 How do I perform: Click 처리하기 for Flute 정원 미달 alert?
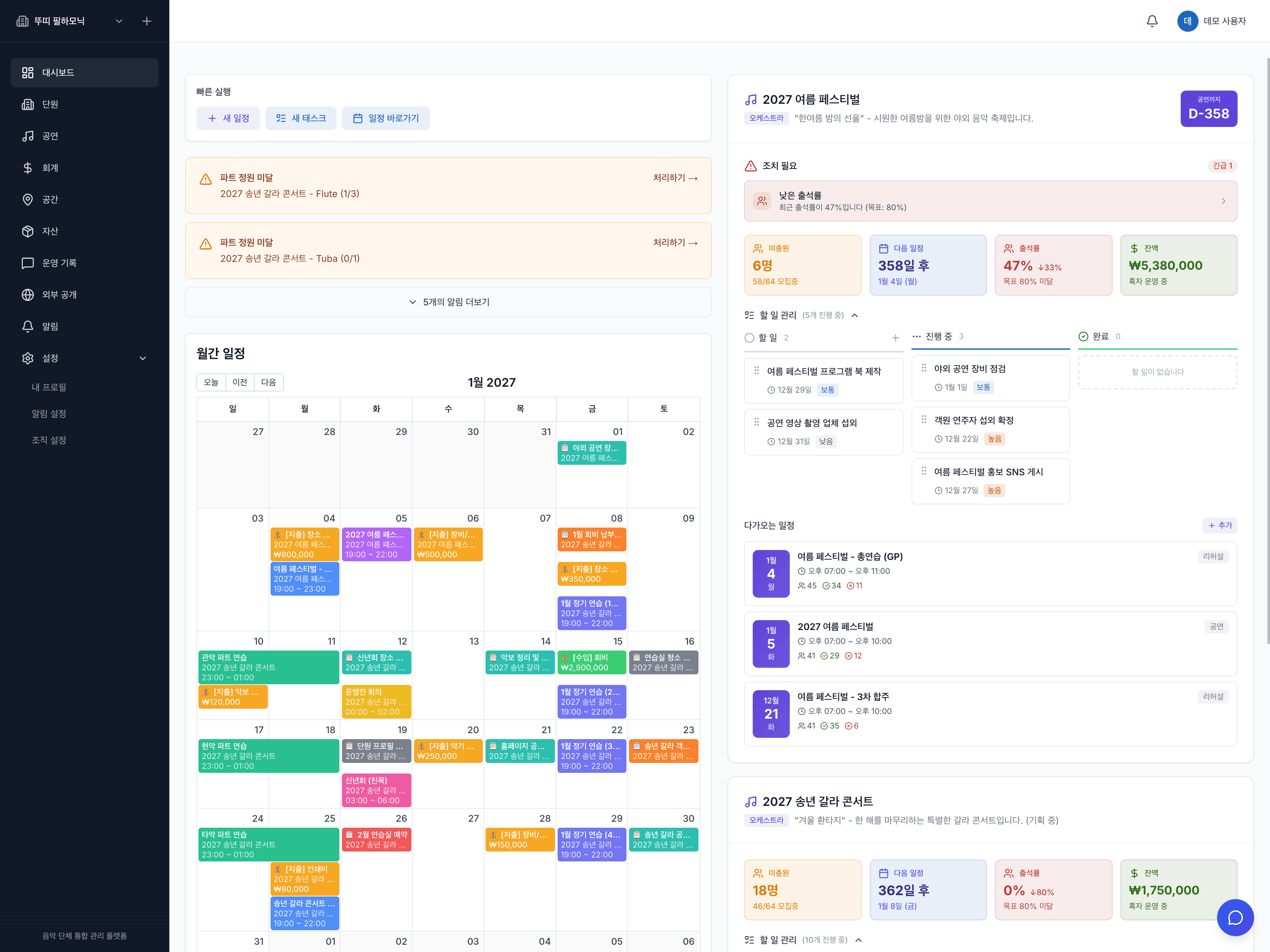[675, 178]
